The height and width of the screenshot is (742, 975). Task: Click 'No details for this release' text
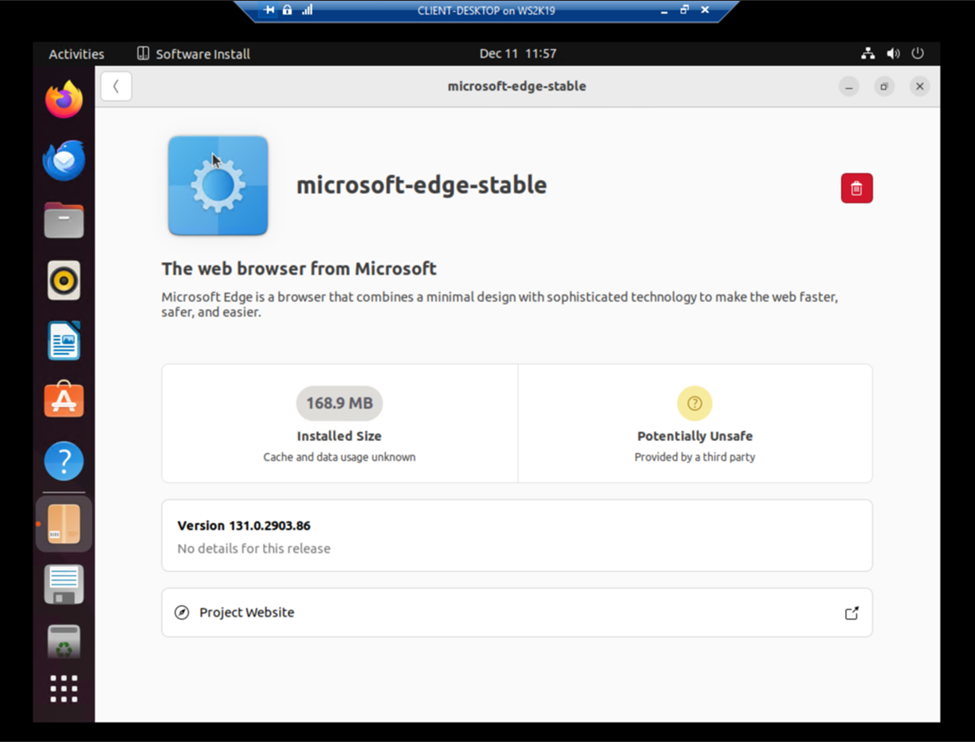coord(254,549)
